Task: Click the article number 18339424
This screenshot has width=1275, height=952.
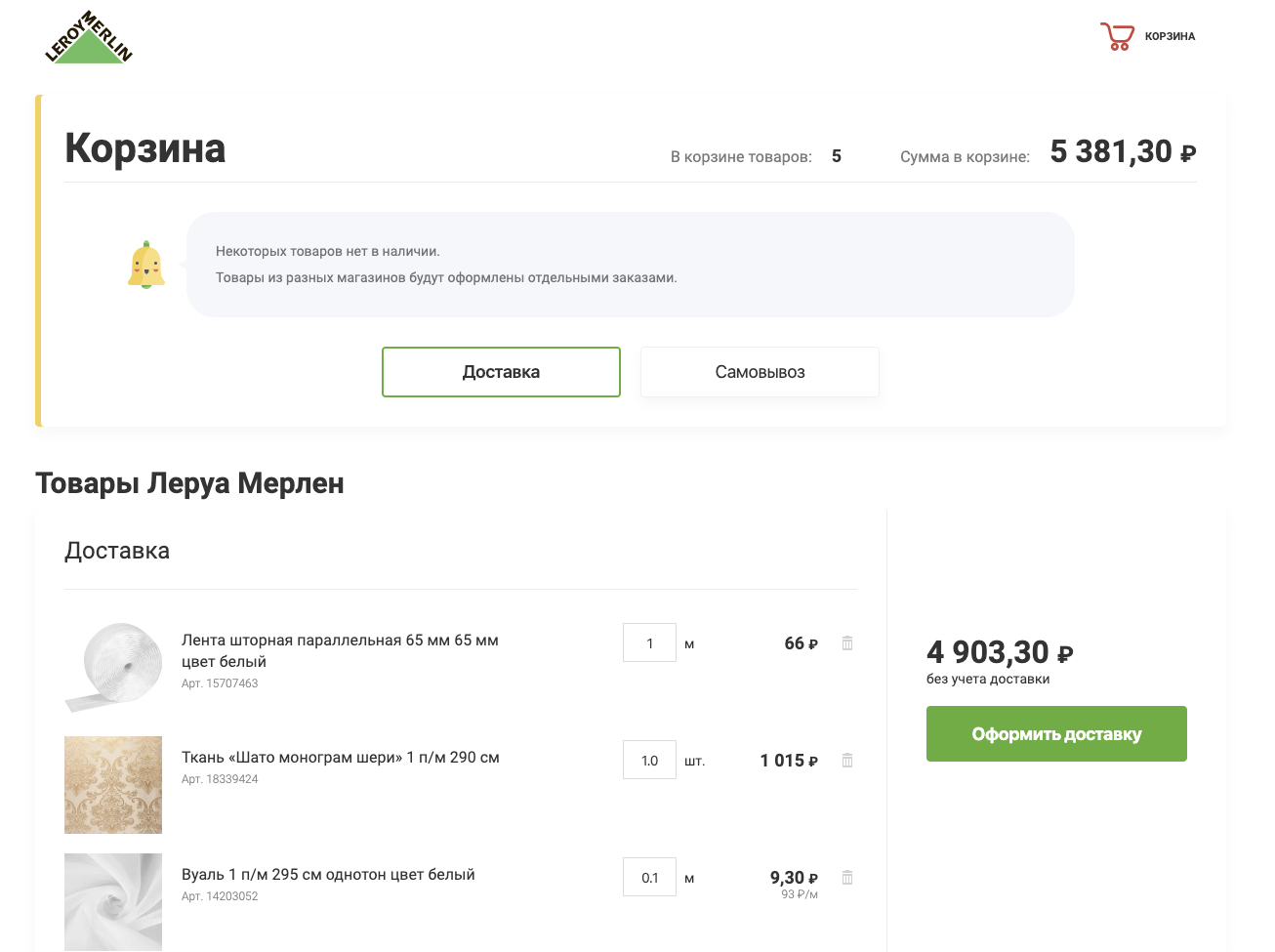Action: point(220,779)
